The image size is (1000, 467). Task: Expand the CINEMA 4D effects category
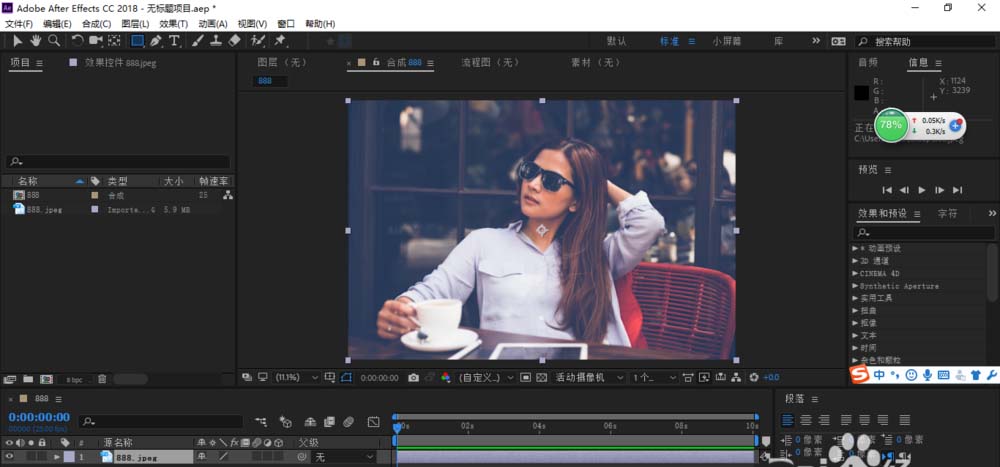click(855, 273)
